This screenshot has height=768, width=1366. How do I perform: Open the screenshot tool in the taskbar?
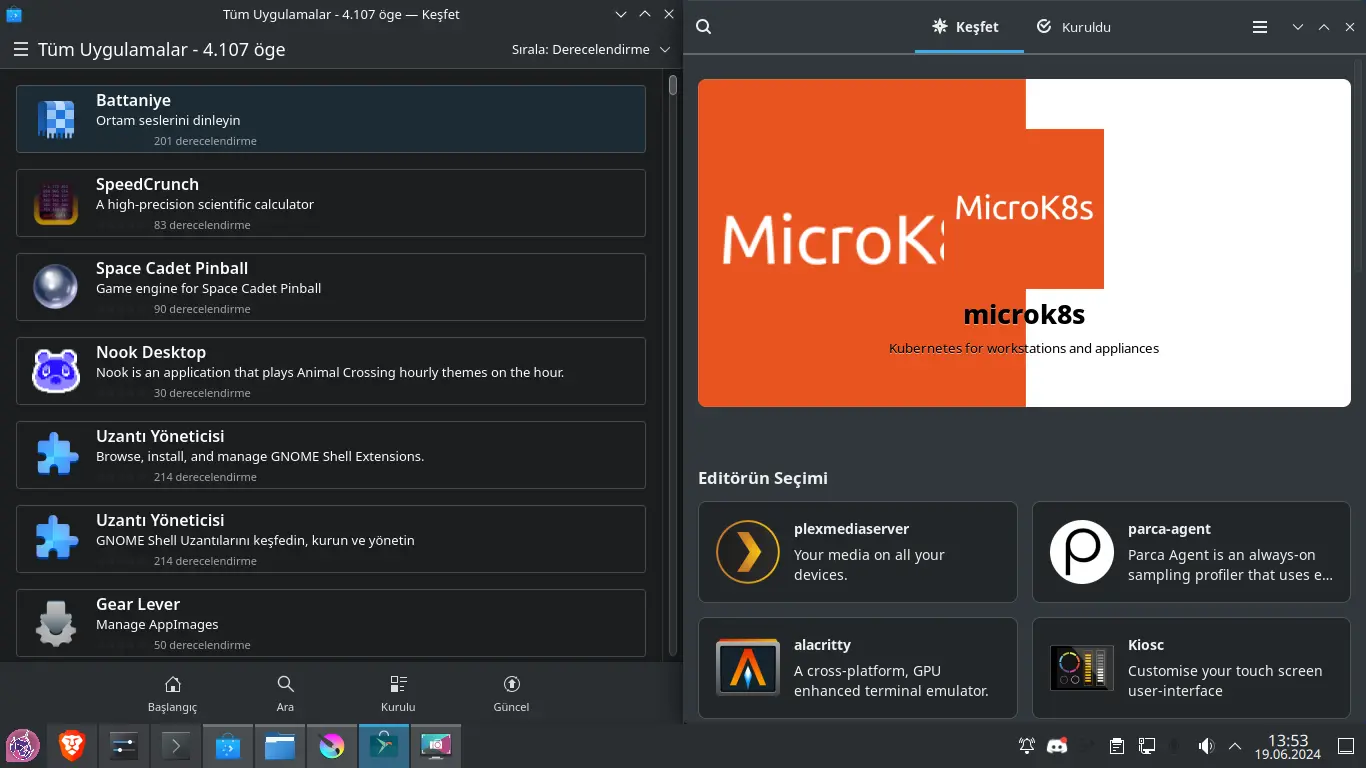coord(436,746)
